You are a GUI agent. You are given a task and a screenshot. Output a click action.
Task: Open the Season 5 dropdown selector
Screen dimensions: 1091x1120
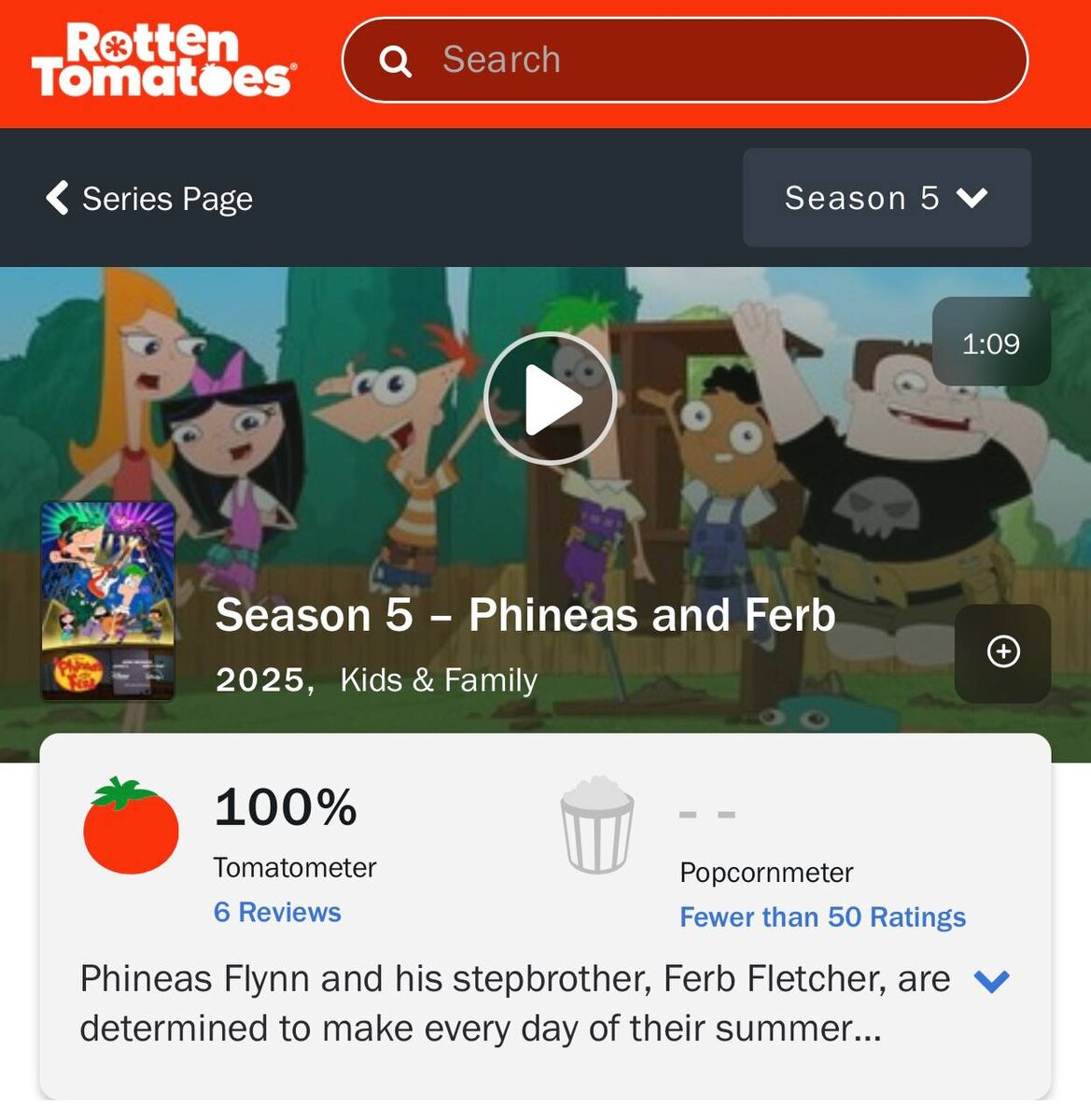(x=887, y=198)
